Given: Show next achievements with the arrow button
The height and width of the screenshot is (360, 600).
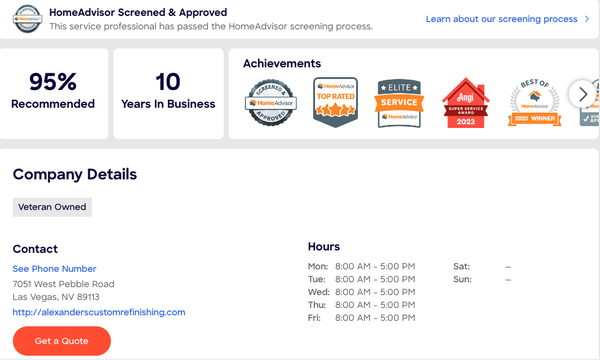Looking at the screenshot, I should tap(582, 94).
